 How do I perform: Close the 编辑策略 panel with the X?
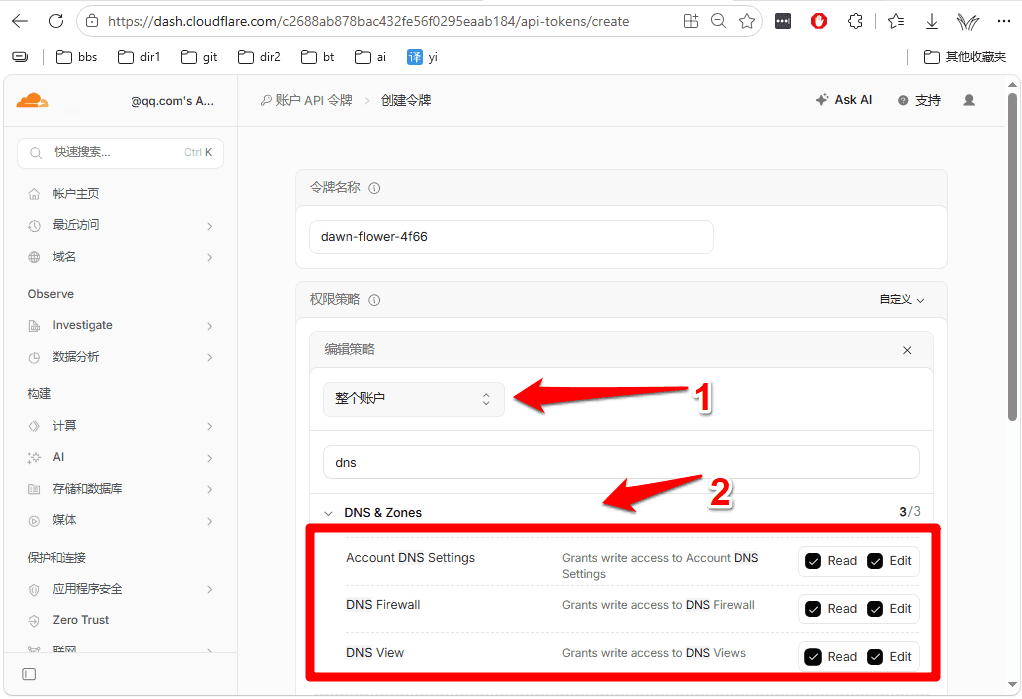[907, 350]
